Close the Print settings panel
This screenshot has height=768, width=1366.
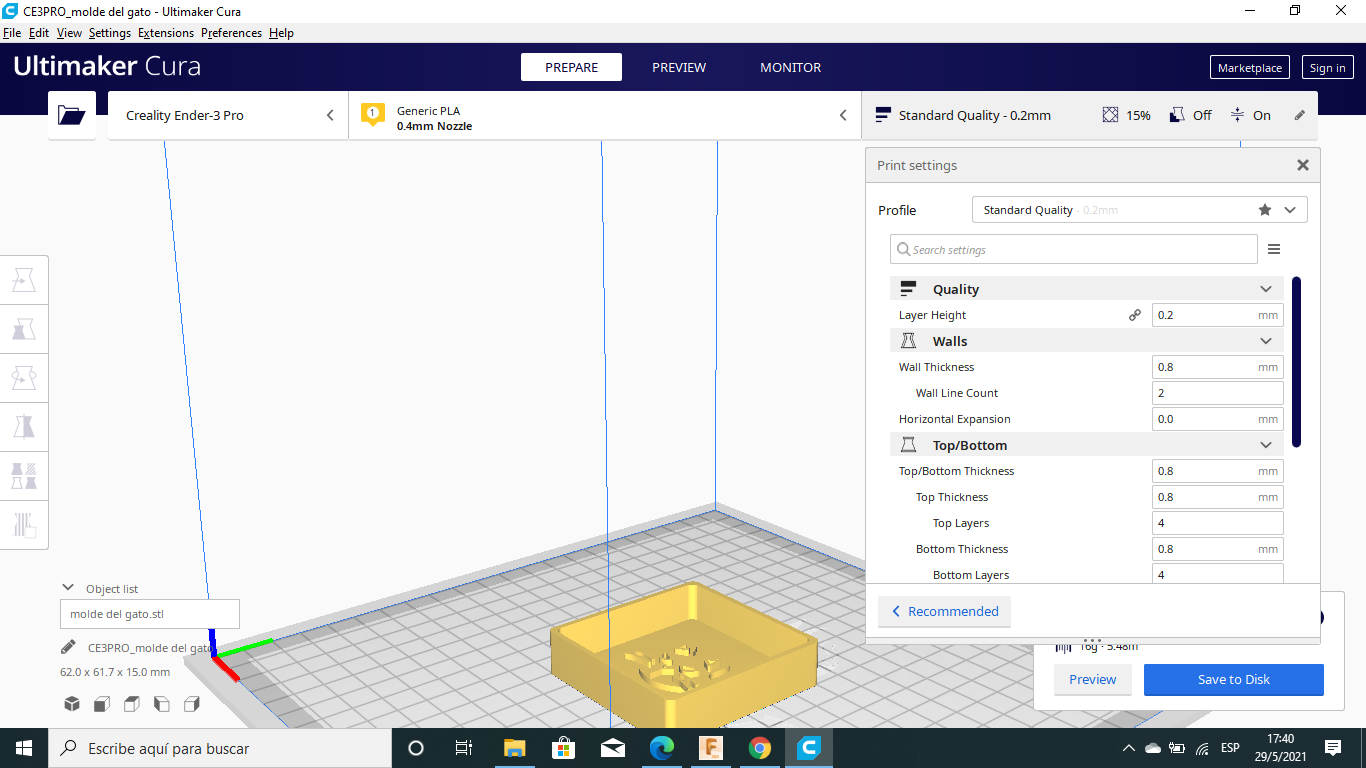[1302, 165]
